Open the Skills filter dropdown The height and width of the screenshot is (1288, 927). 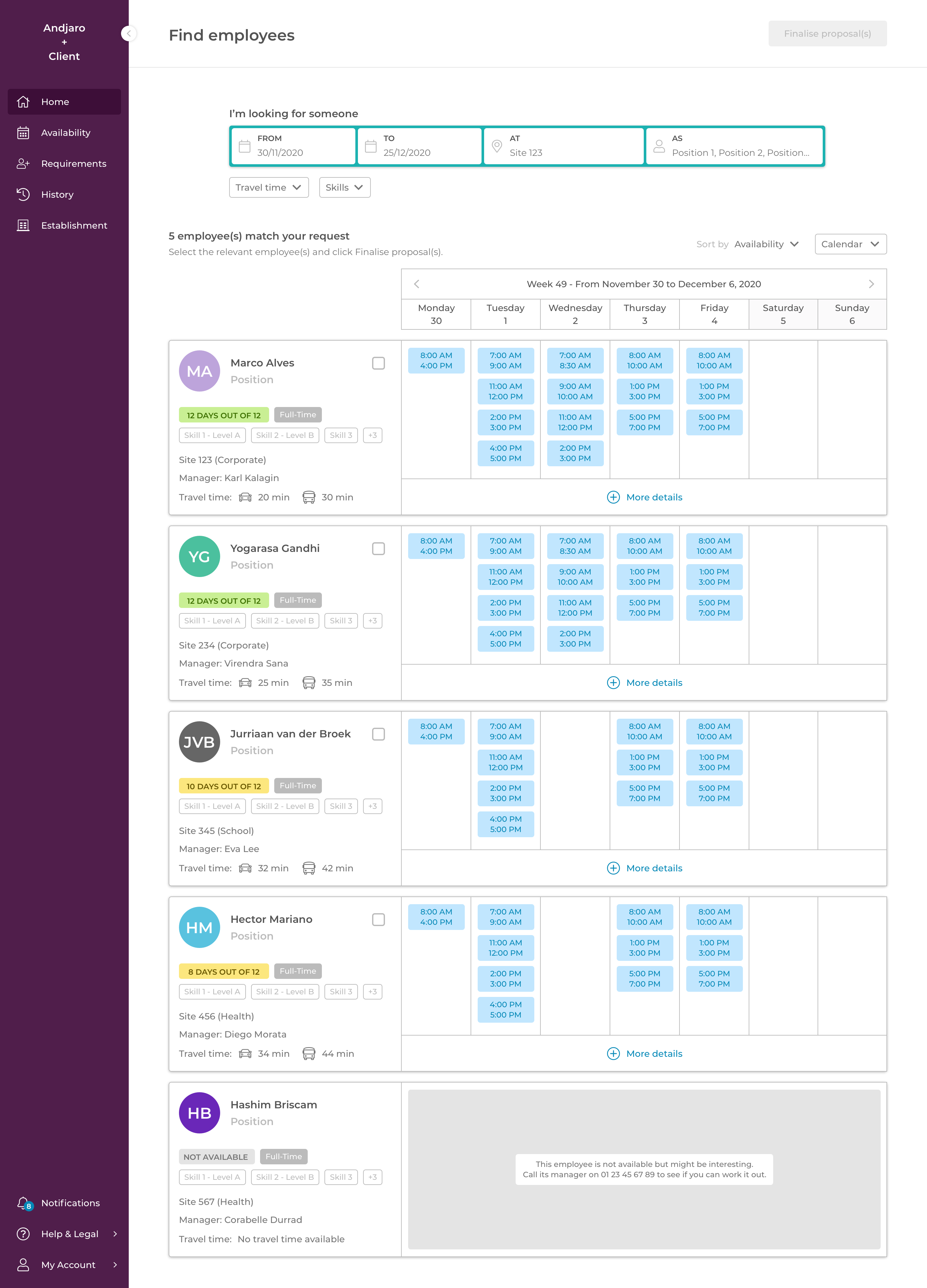click(x=345, y=187)
